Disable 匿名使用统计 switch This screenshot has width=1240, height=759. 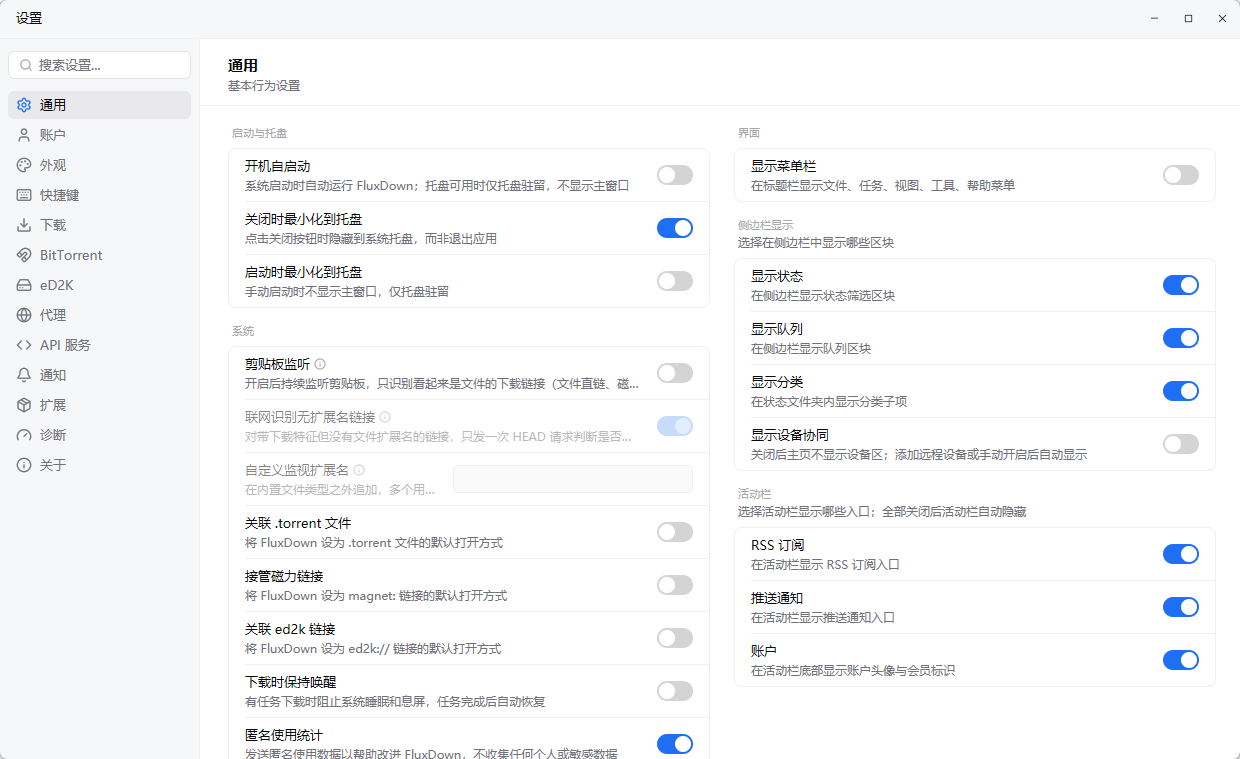click(x=675, y=744)
